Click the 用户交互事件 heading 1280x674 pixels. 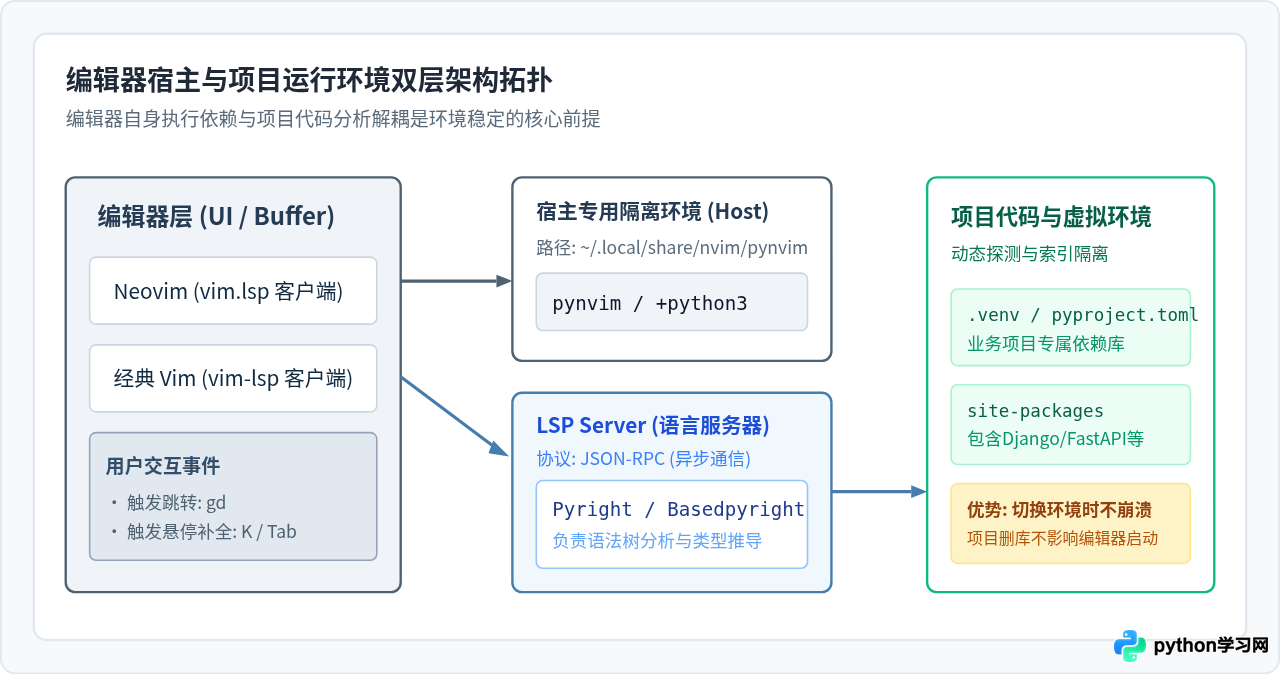coord(163,466)
